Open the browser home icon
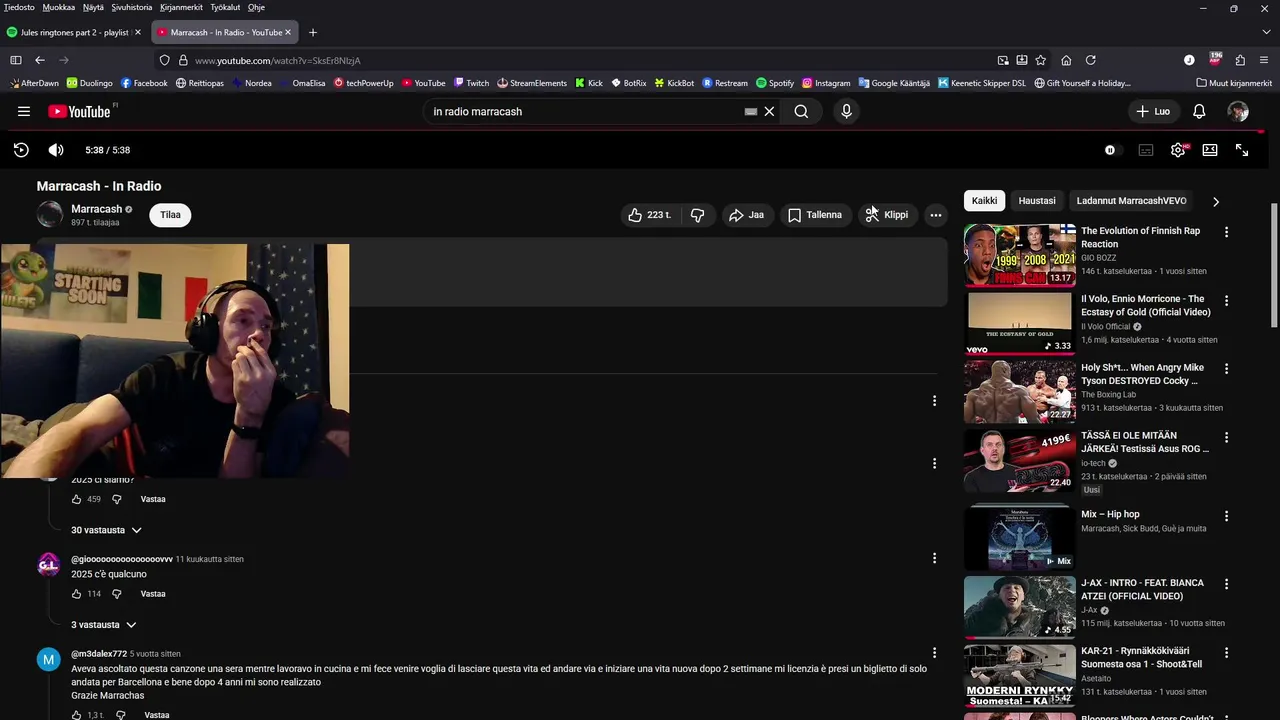The image size is (1280, 720). [1066, 60]
